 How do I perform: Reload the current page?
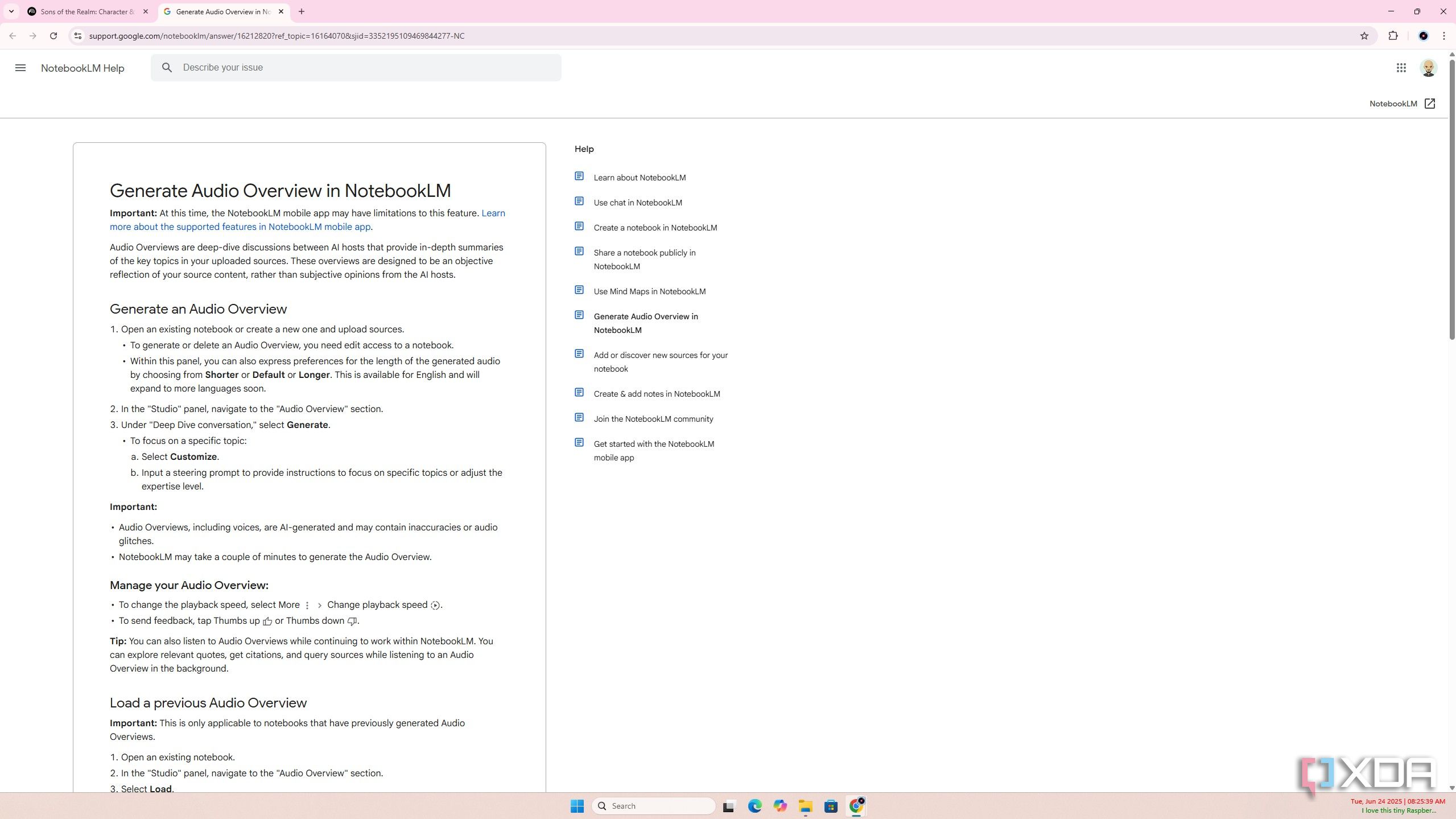(x=53, y=36)
